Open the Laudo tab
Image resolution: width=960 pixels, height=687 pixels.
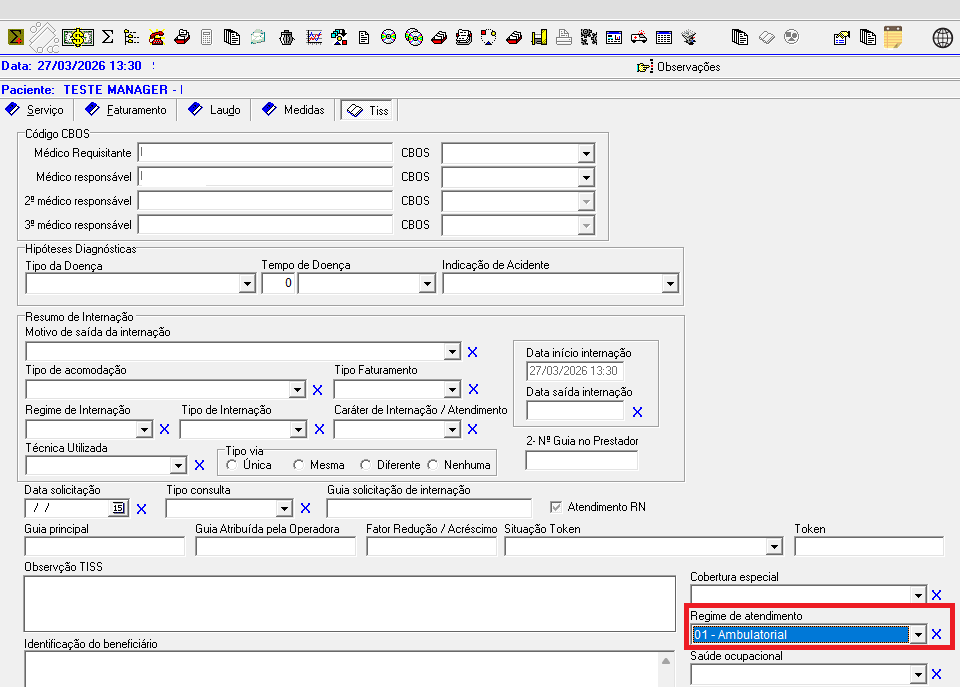click(x=215, y=110)
